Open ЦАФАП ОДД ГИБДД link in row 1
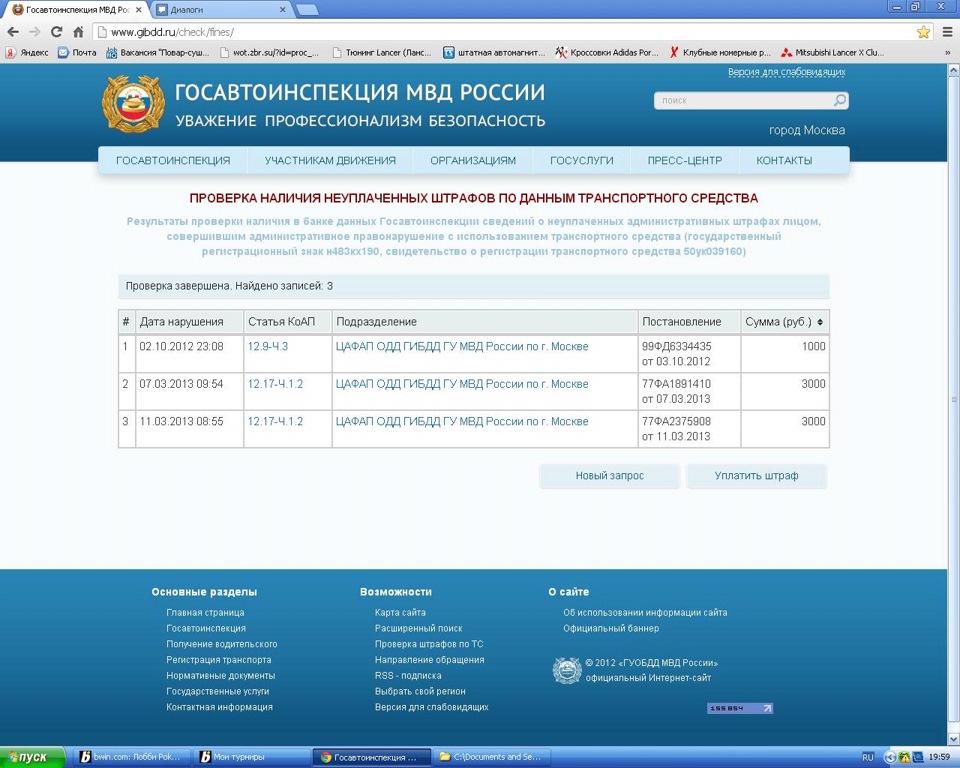Image resolution: width=960 pixels, height=768 pixels. [x=462, y=347]
